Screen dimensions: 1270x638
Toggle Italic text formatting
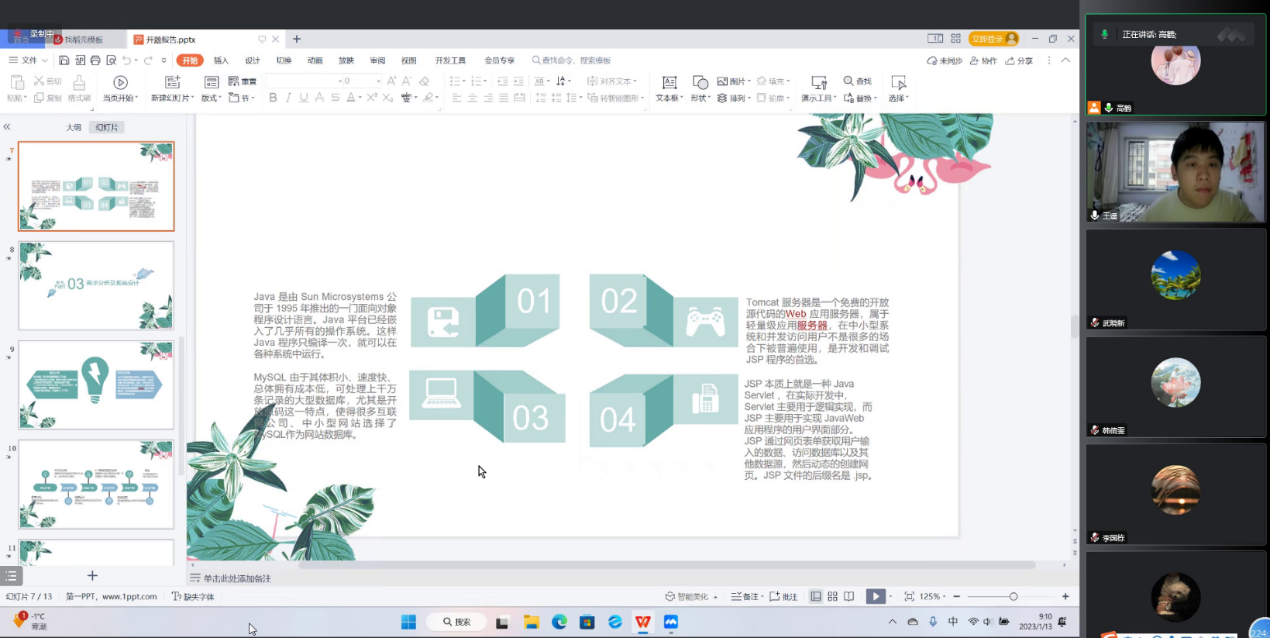click(289, 98)
